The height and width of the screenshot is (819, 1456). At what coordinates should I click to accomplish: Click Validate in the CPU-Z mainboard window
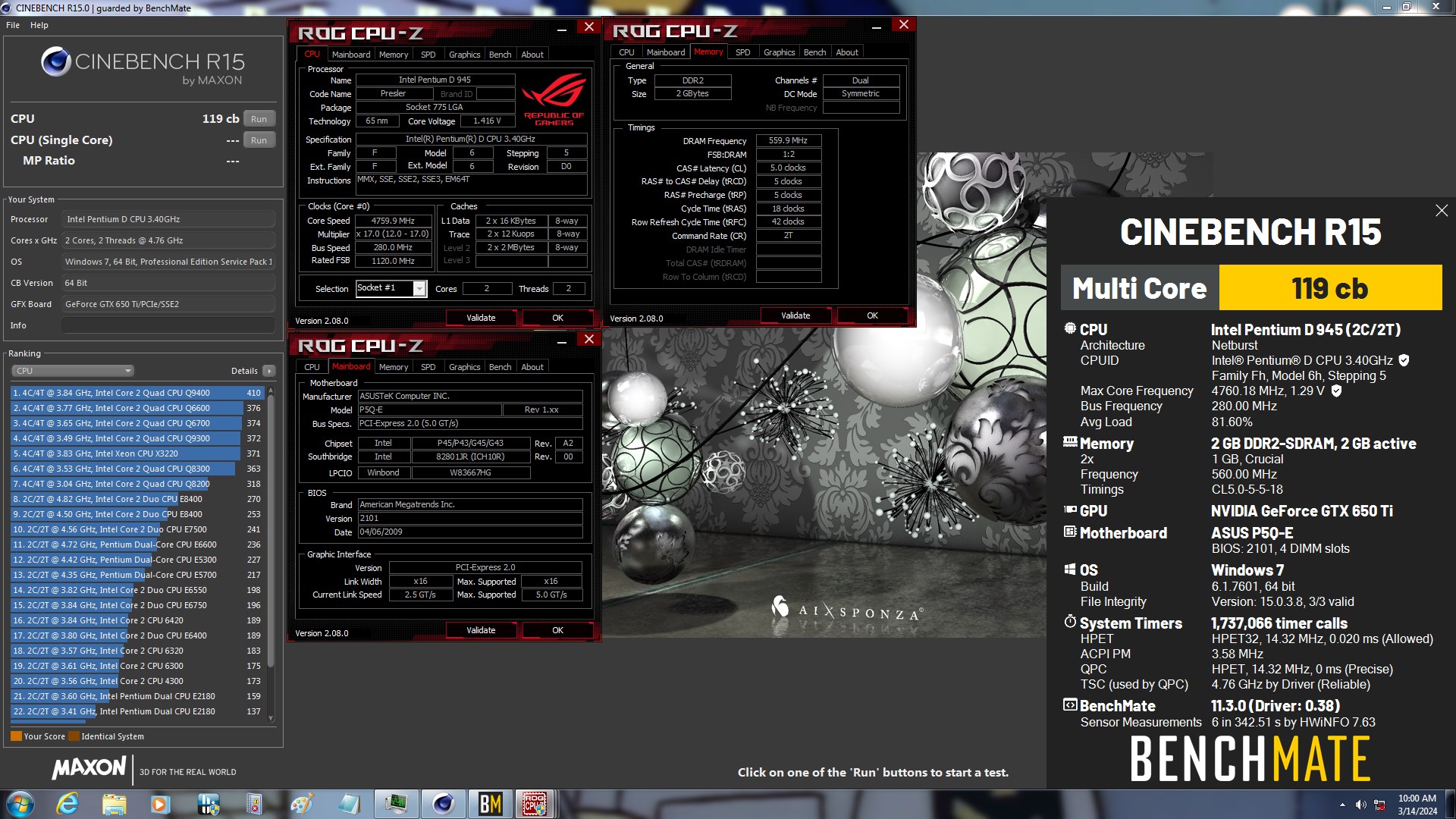tap(481, 630)
